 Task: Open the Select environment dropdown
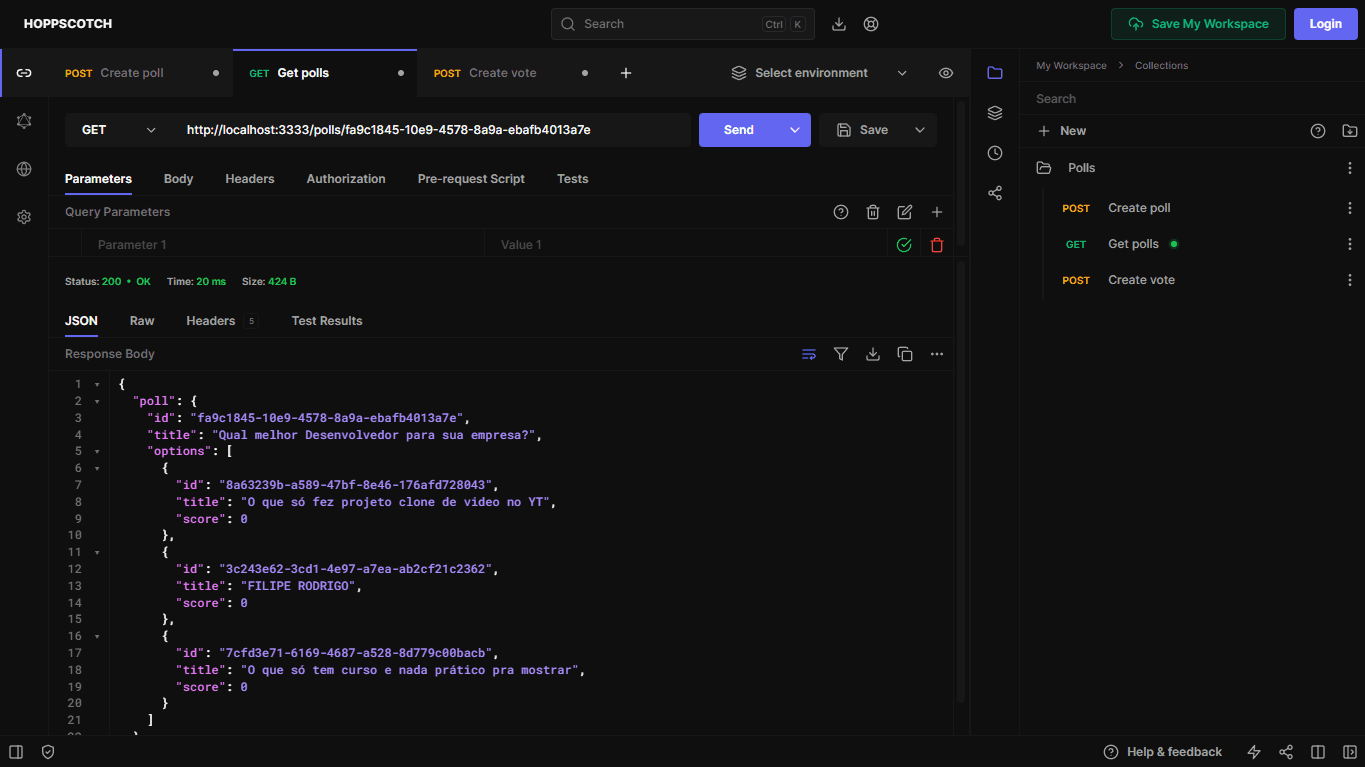[x=810, y=72]
